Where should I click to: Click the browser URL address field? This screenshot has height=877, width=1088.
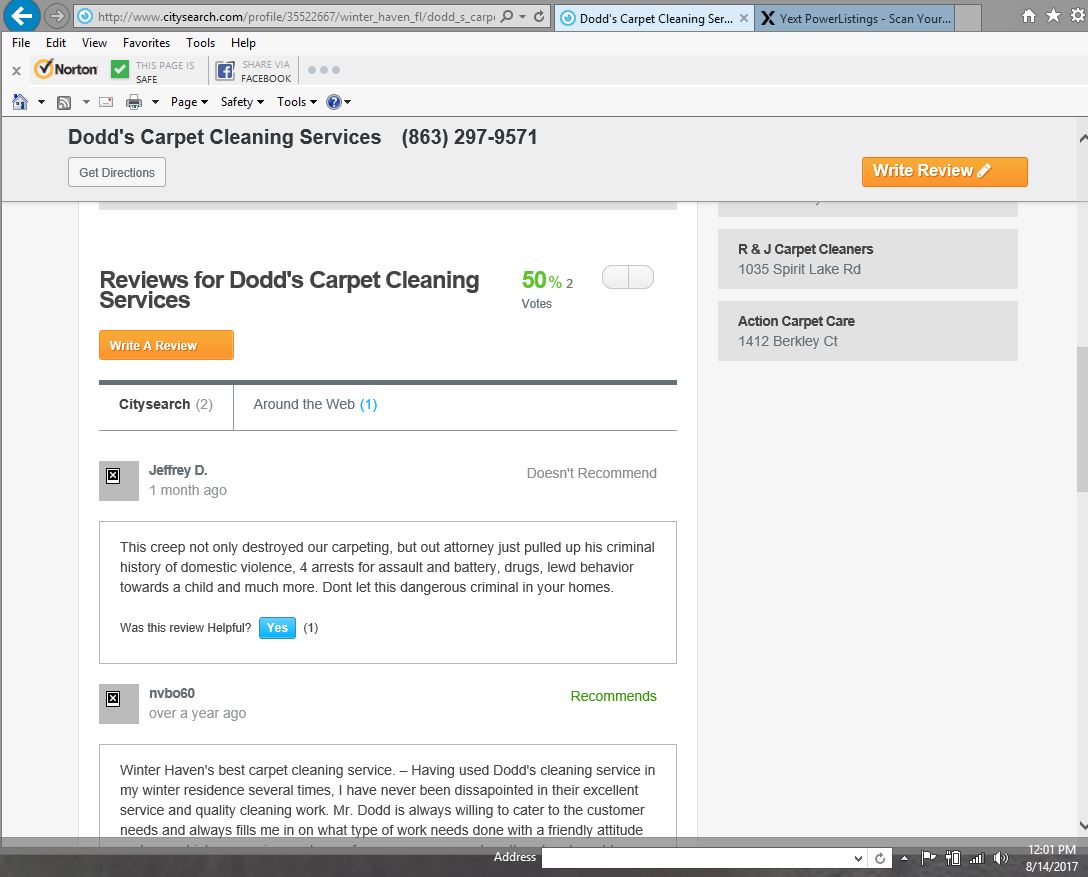coord(296,17)
